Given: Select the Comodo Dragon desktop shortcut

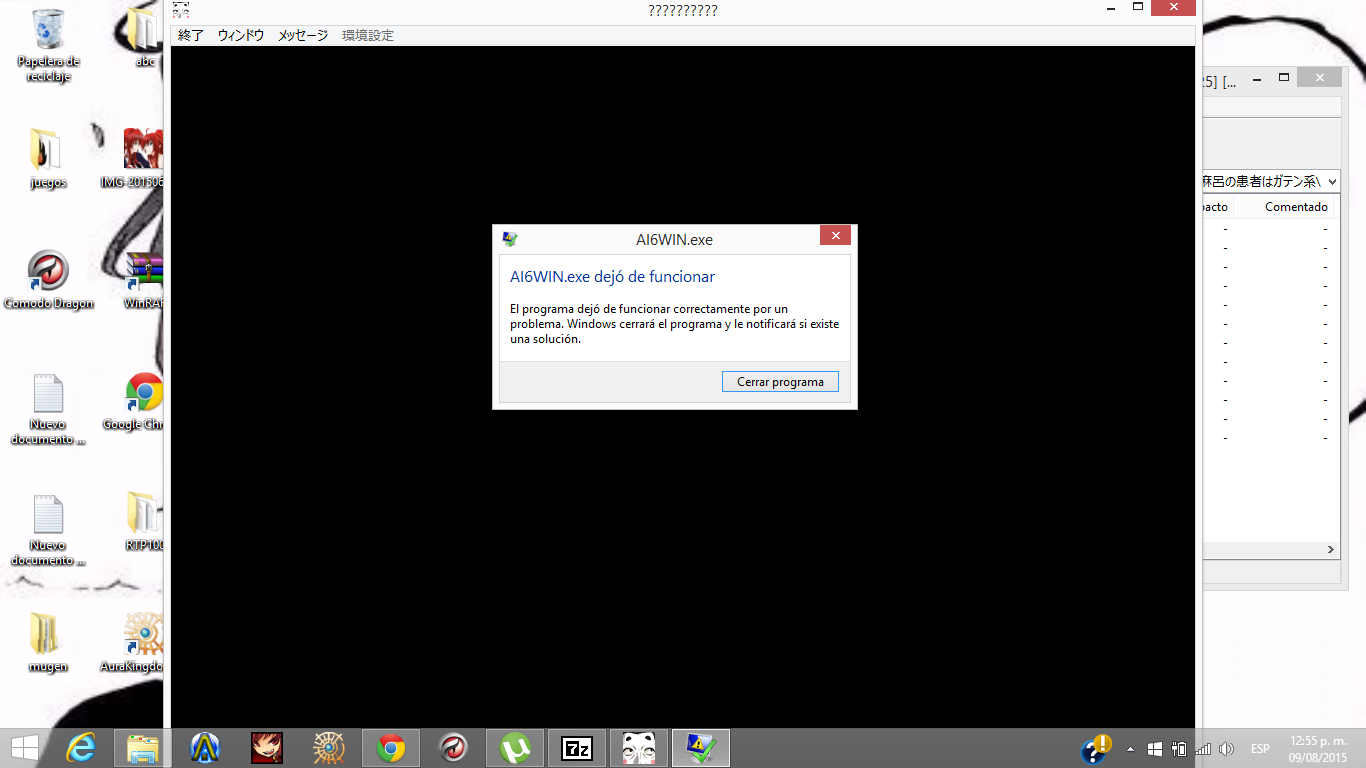Looking at the screenshot, I should (48, 272).
